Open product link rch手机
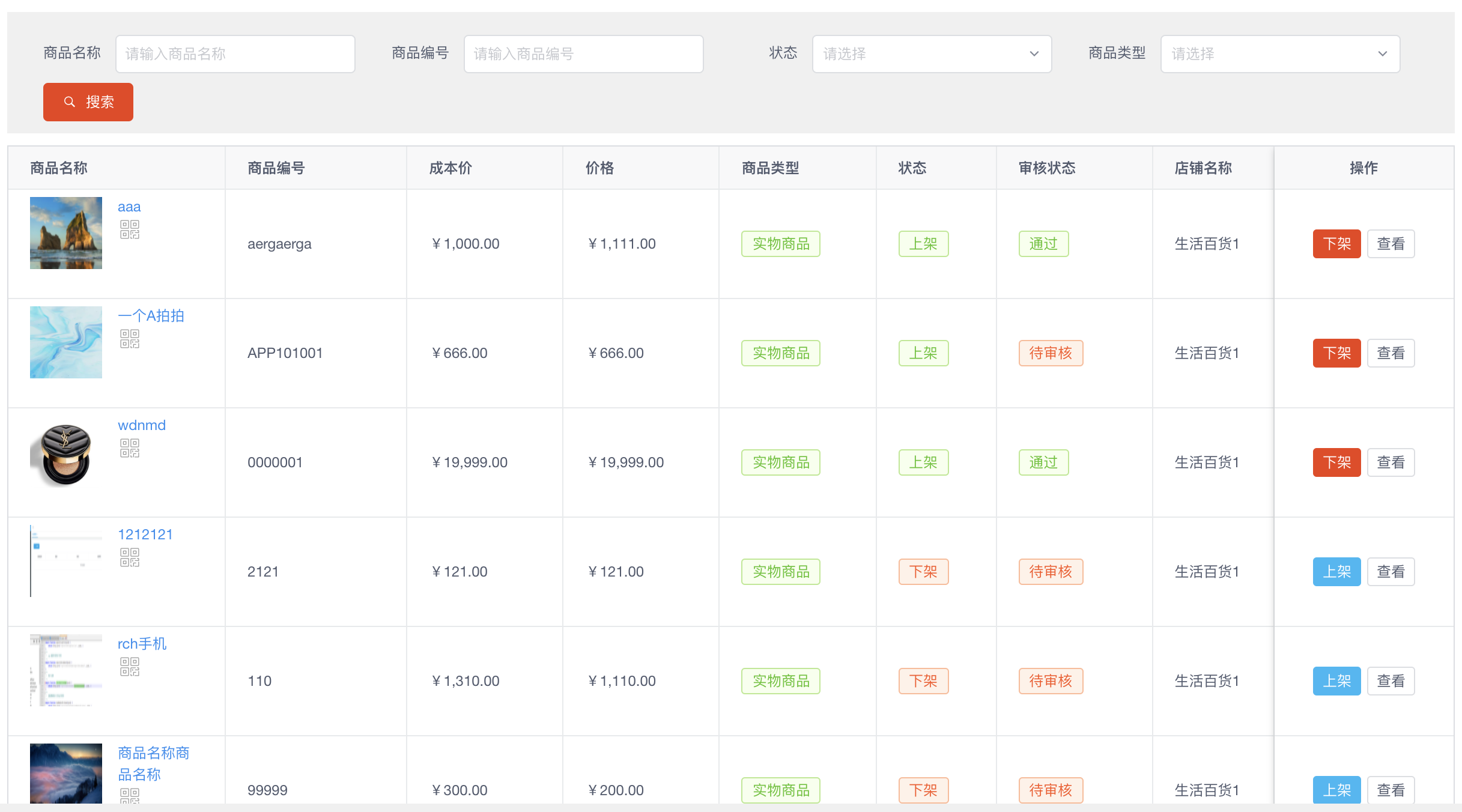This screenshot has height=812, width=1462. (x=142, y=644)
